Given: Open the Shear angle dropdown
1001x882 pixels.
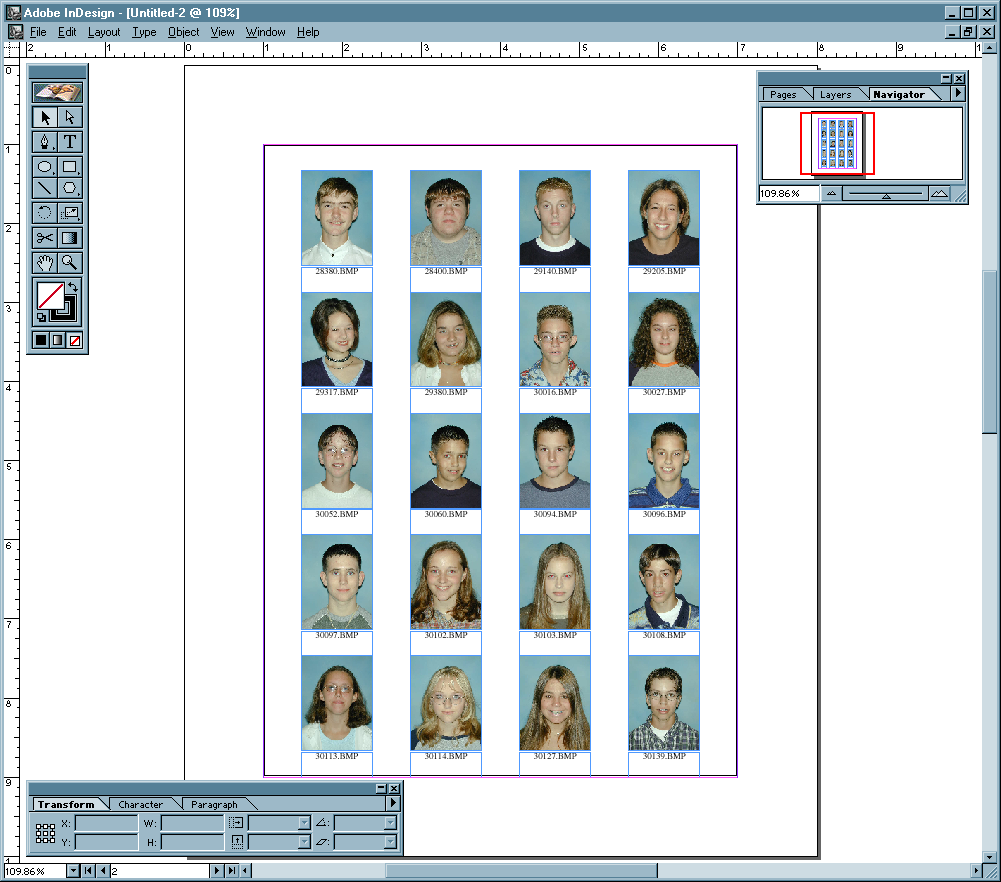Looking at the screenshot, I should point(390,842).
